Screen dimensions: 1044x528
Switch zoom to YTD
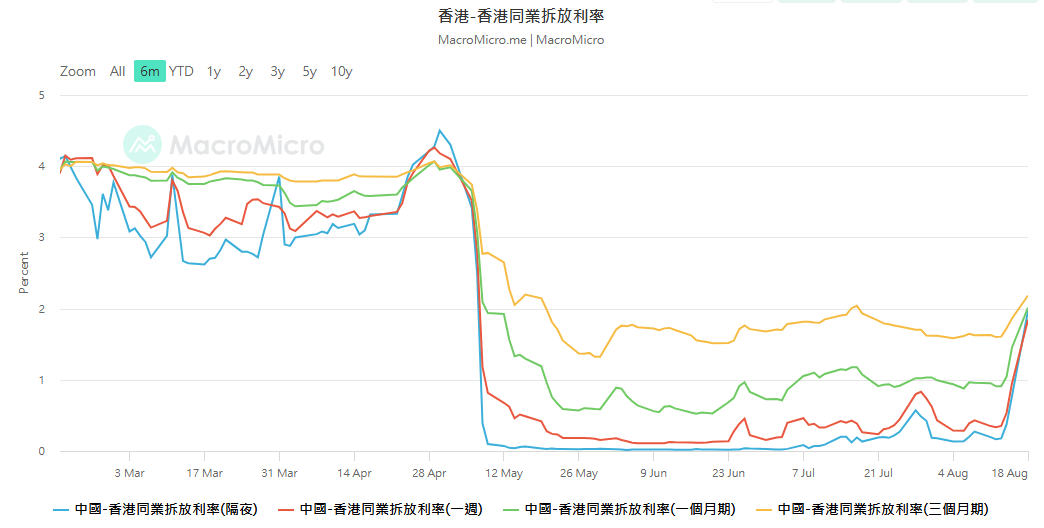181,71
